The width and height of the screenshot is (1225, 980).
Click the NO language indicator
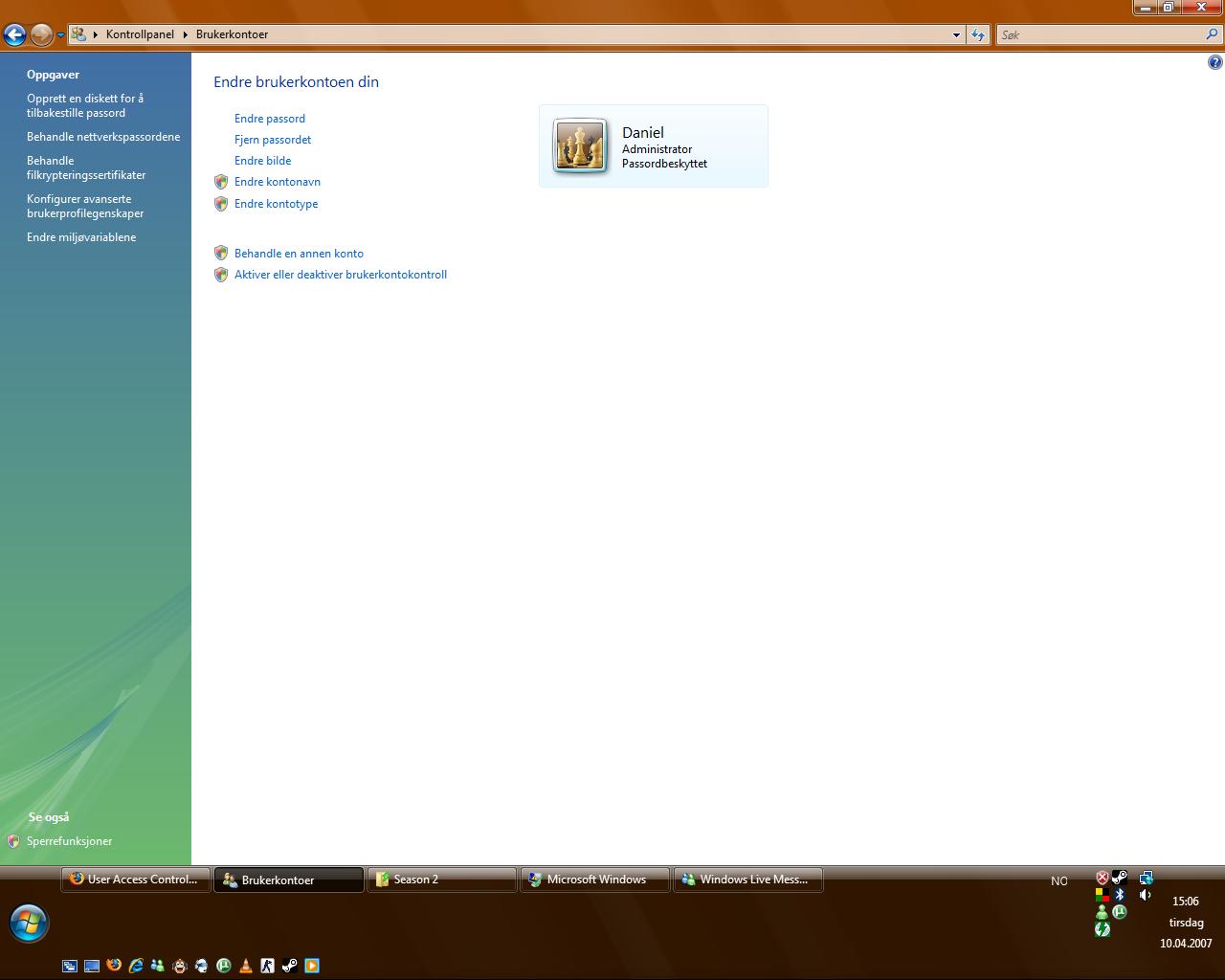point(1058,880)
